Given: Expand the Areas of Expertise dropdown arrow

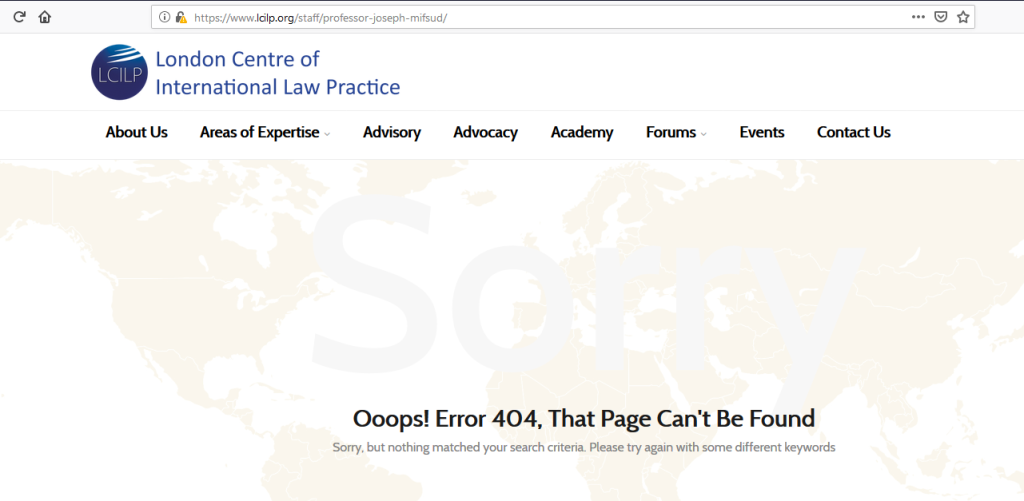Looking at the screenshot, I should 327,134.
